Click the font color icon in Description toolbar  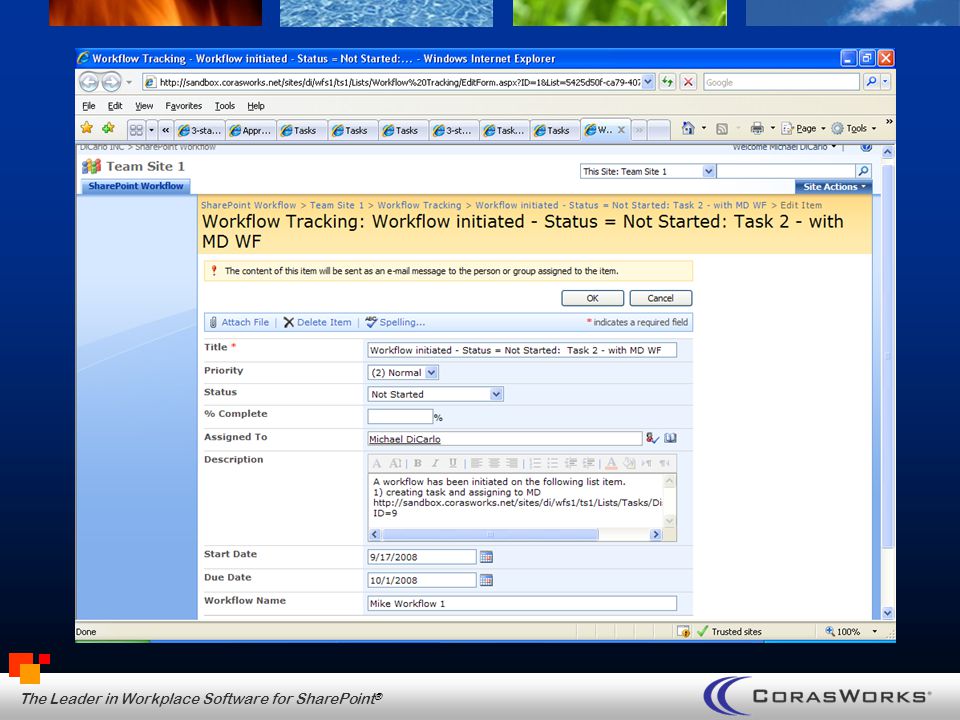tap(610, 463)
